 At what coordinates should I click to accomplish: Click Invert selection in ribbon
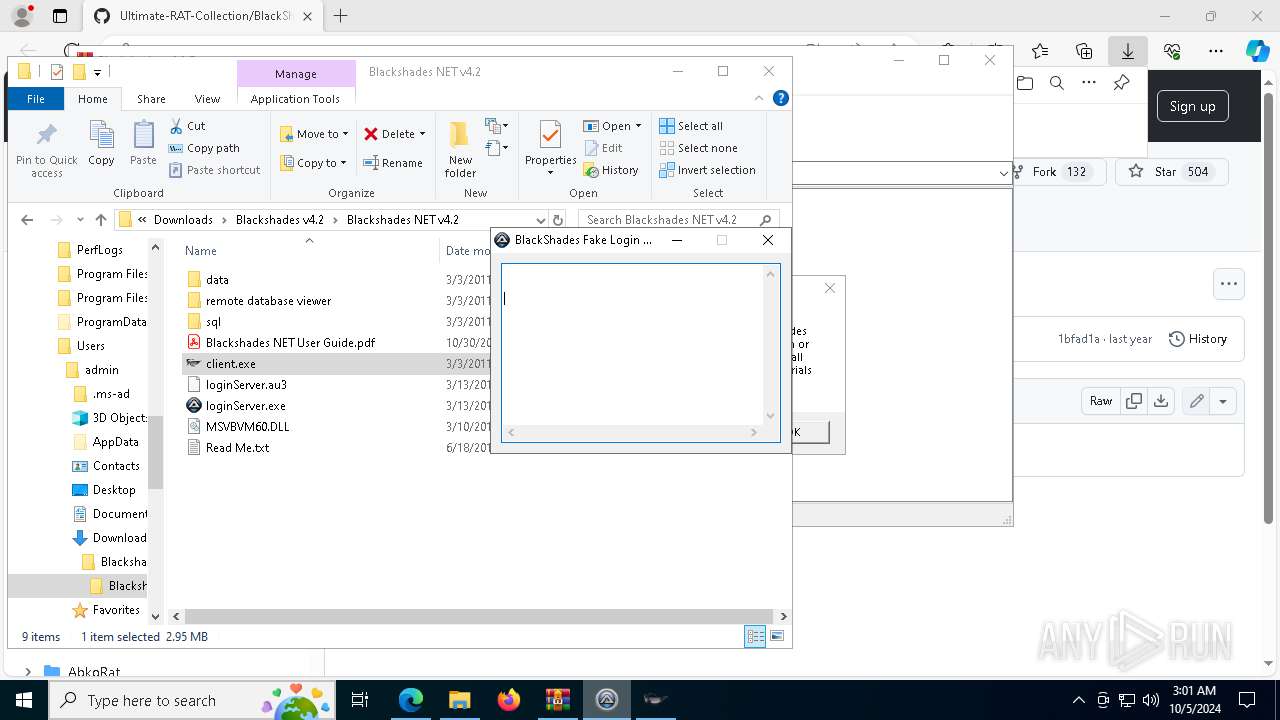pos(707,170)
